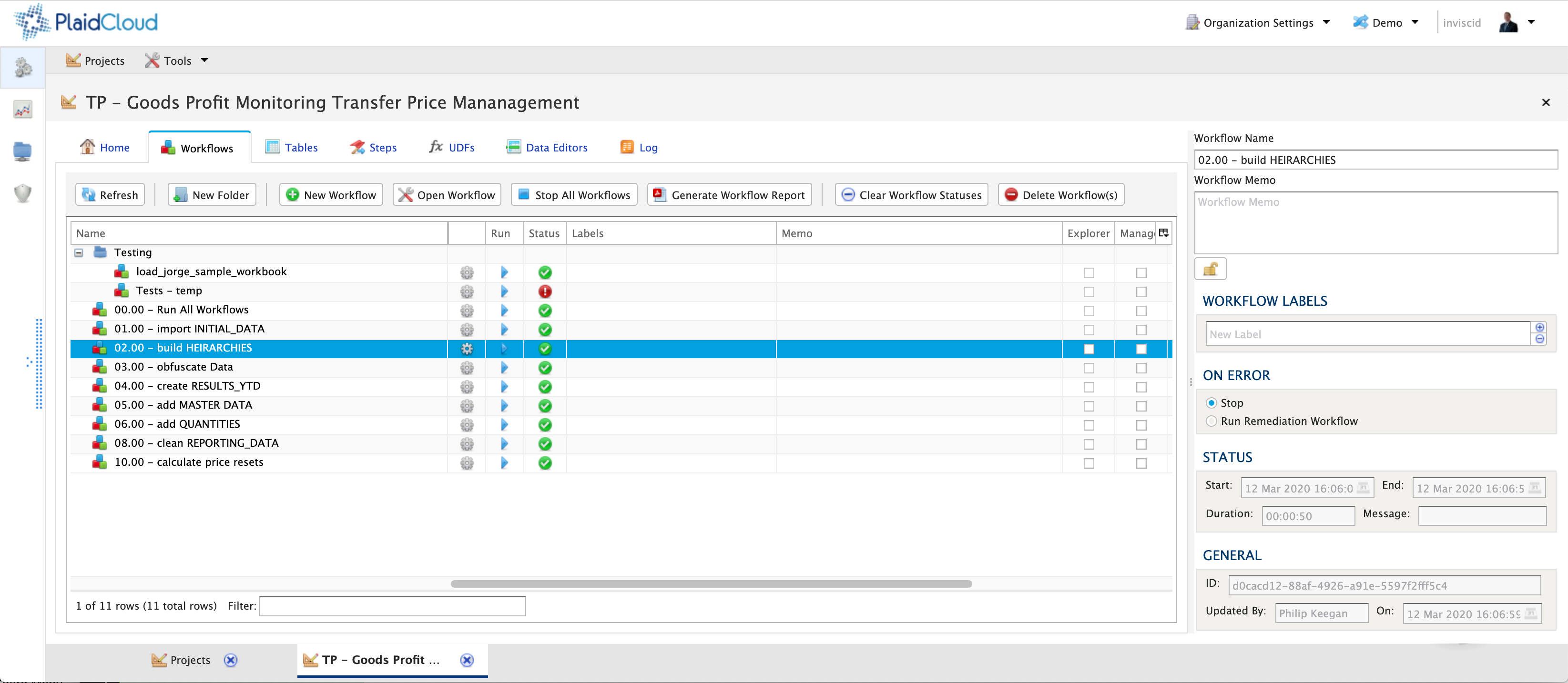Click the unlock padlock icon below Workflow Memo
1568x683 pixels.
click(x=1210, y=269)
